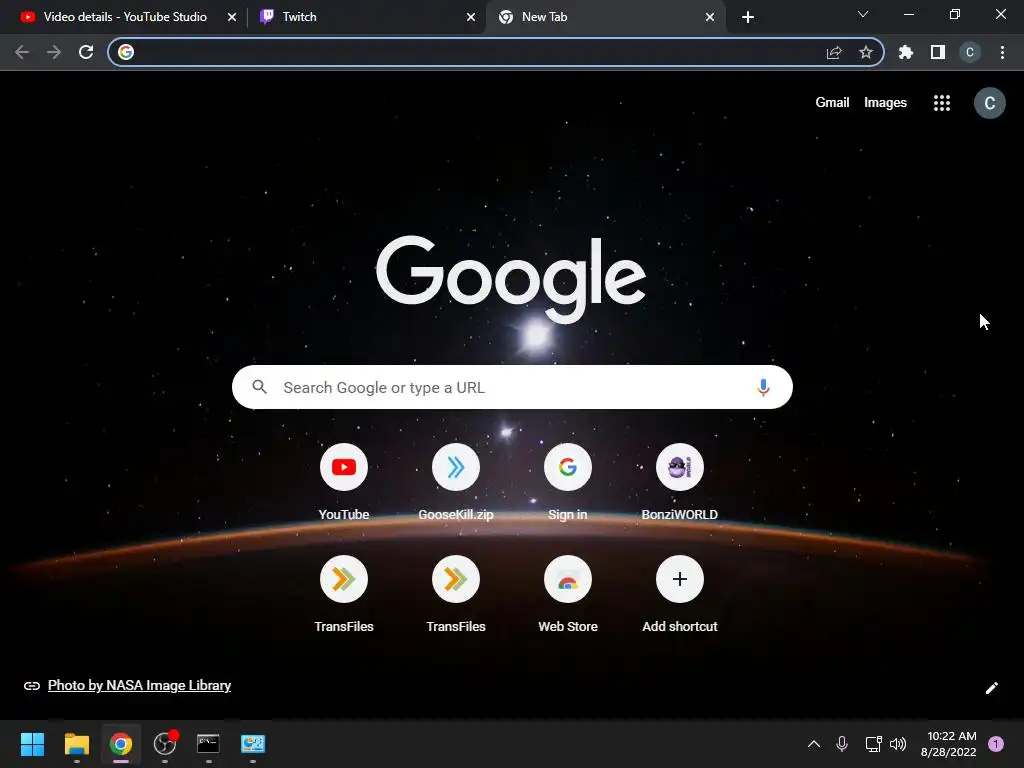Open the Extensions puzzle icon
Viewport: 1024px width, 768px height.
[x=905, y=52]
